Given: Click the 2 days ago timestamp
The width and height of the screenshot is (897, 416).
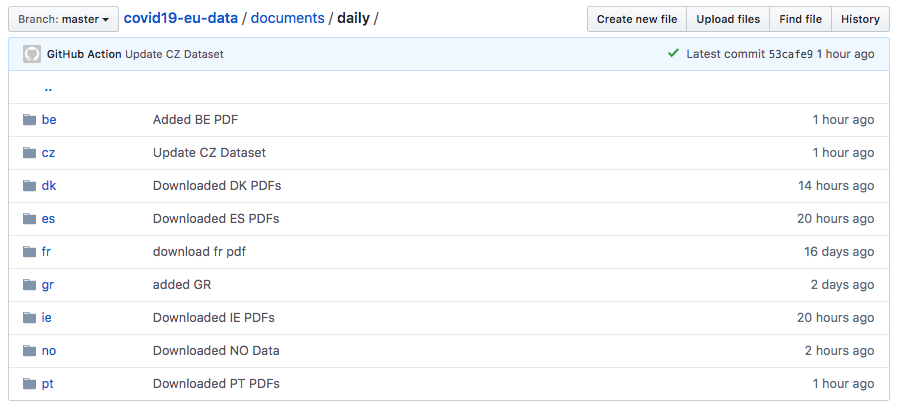Looking at the screenshot, I should (x=842, y=284).
